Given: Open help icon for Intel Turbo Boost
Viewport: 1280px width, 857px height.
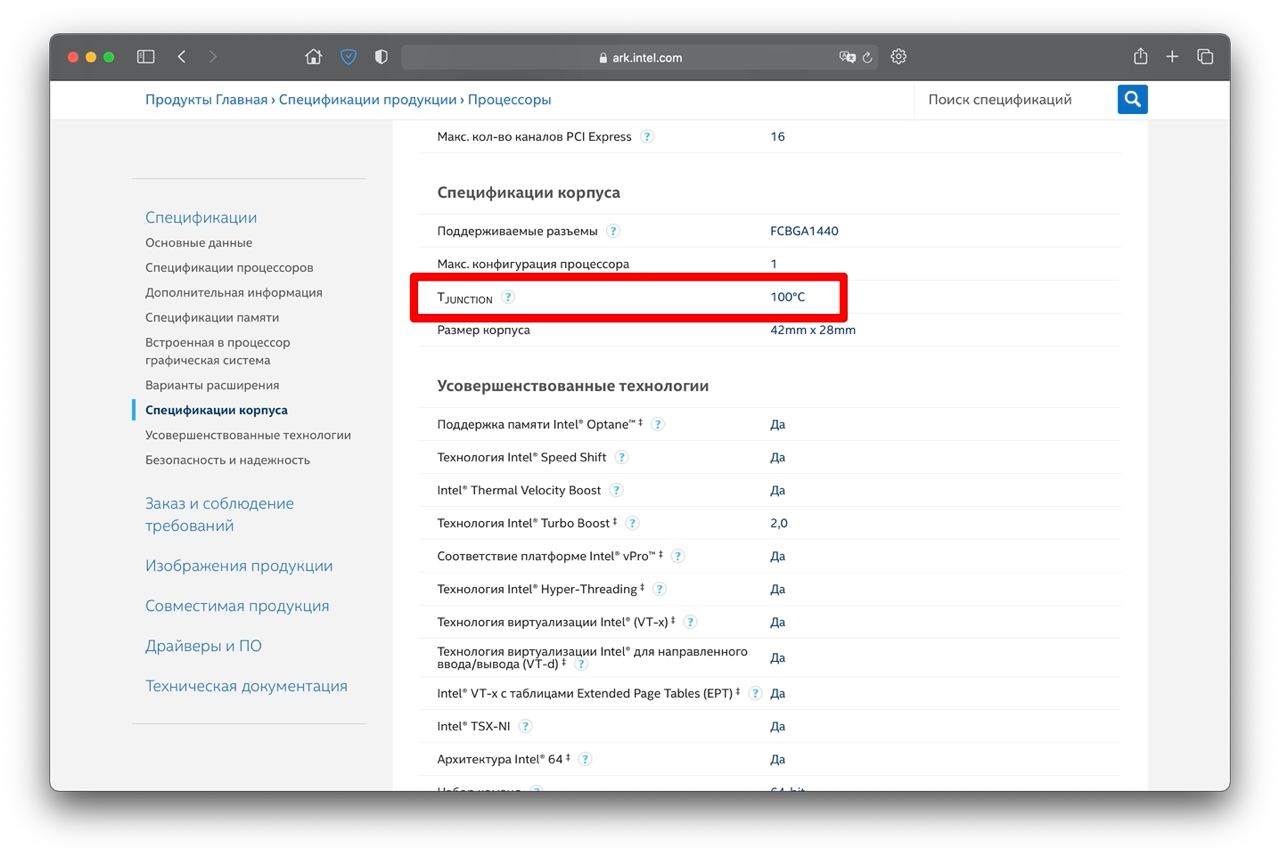Looking at the screenshot, I should [632, 523].
